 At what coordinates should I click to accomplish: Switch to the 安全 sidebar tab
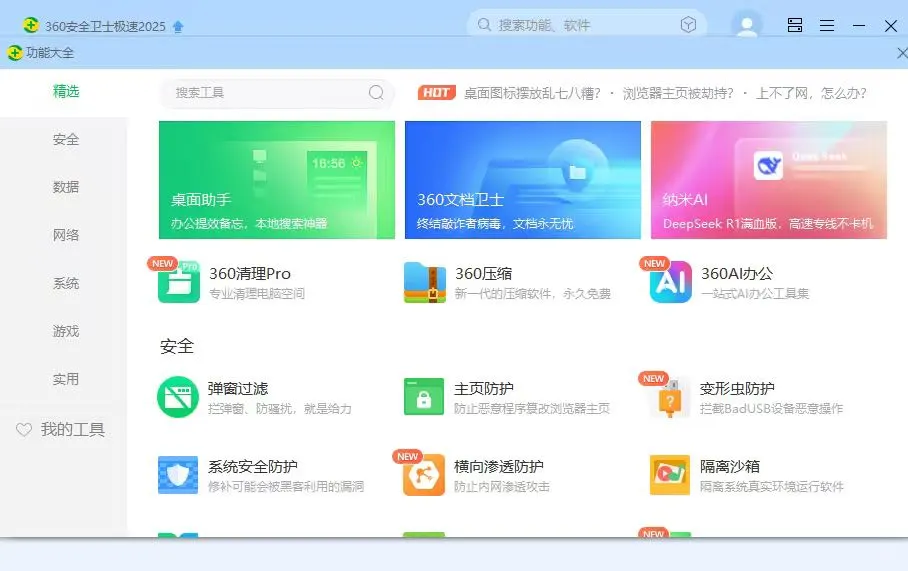(65, 140)
